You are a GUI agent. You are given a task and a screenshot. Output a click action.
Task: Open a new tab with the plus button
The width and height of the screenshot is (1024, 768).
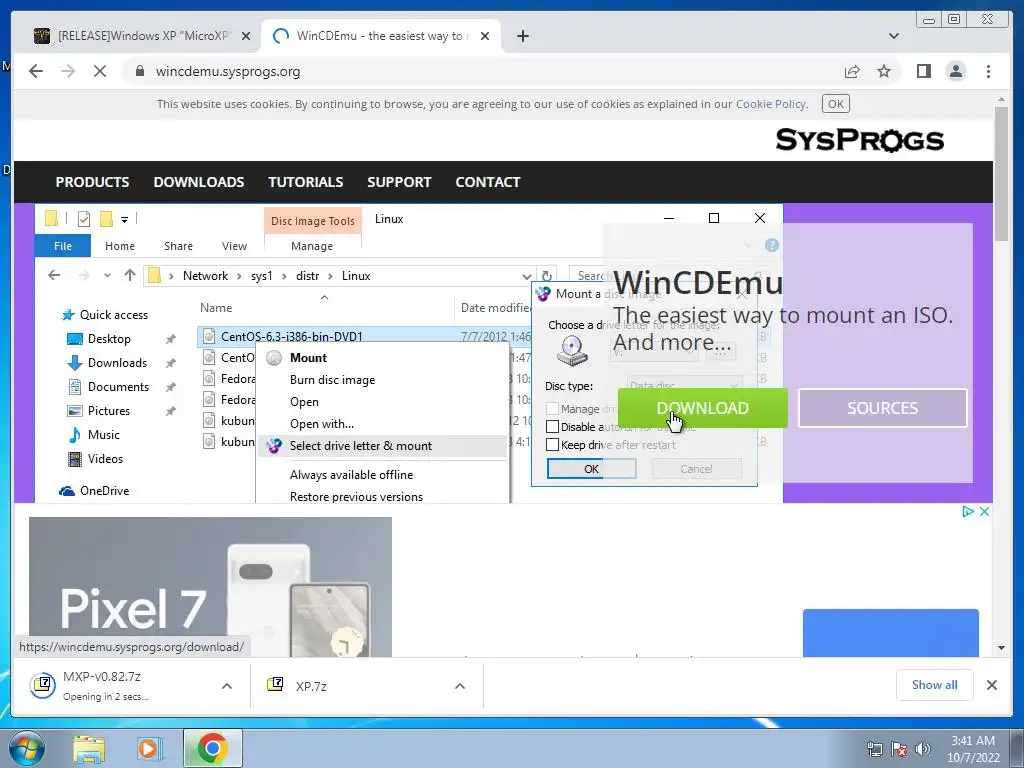pos(522,36)
